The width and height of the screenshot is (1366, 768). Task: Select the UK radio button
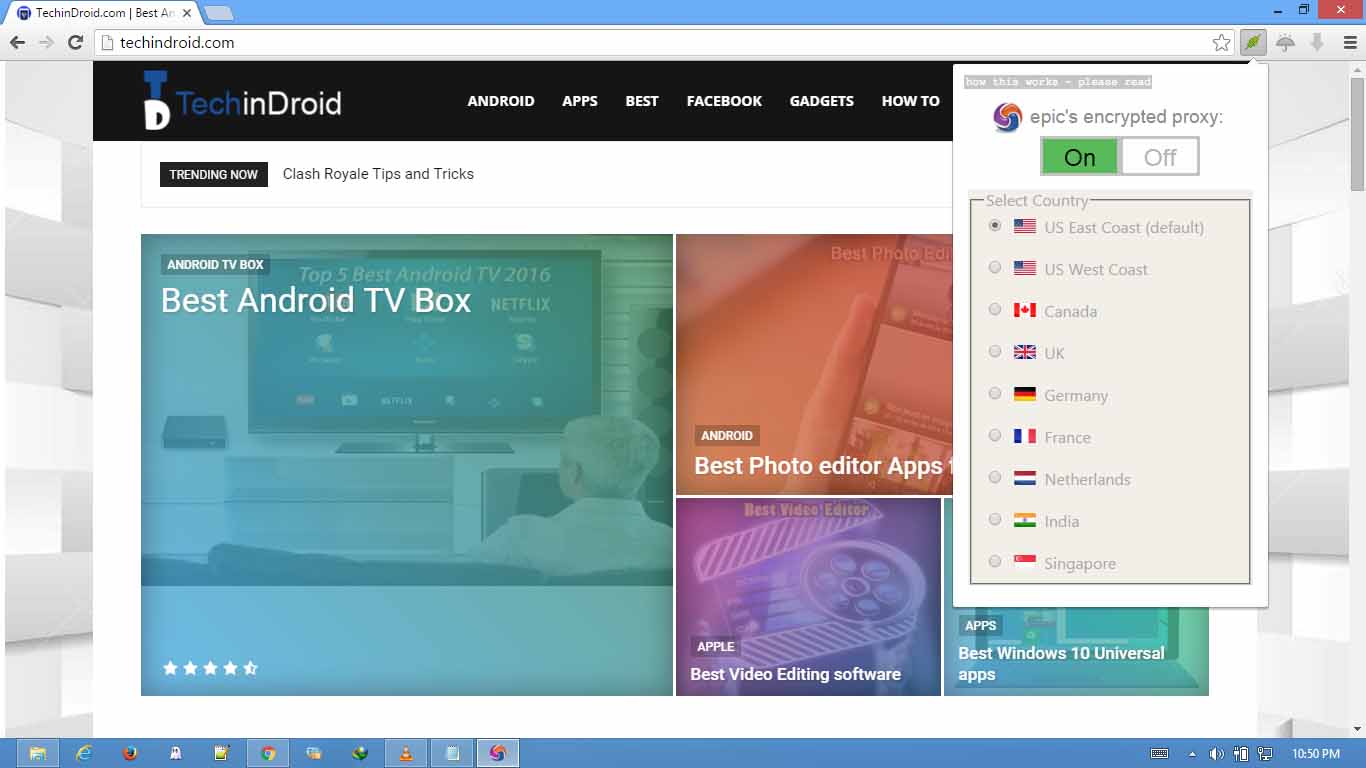pos(995,352)
